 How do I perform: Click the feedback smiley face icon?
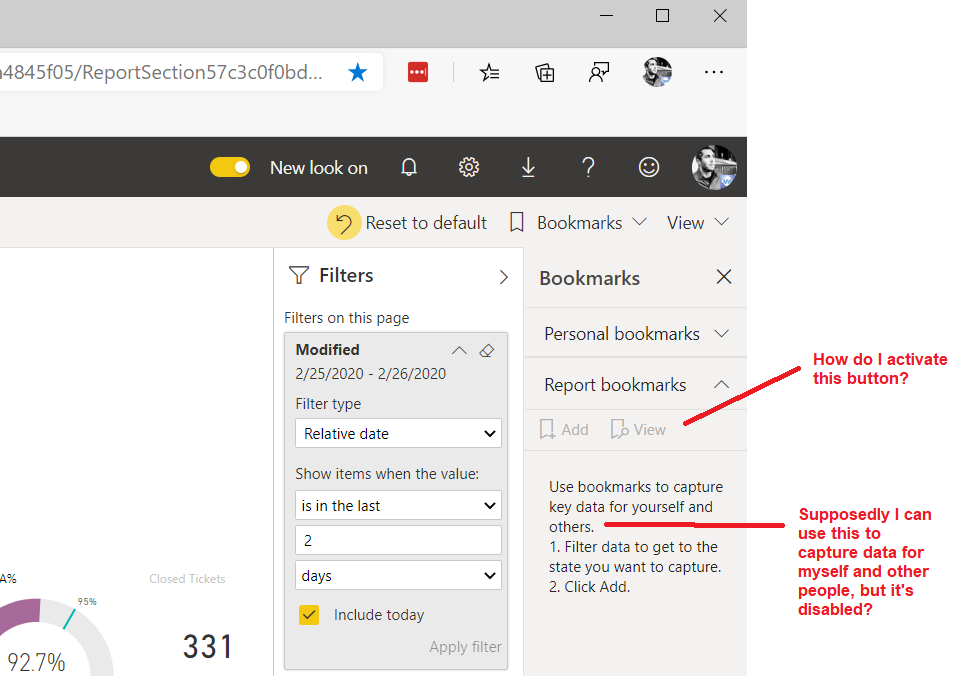click(648, 167)
